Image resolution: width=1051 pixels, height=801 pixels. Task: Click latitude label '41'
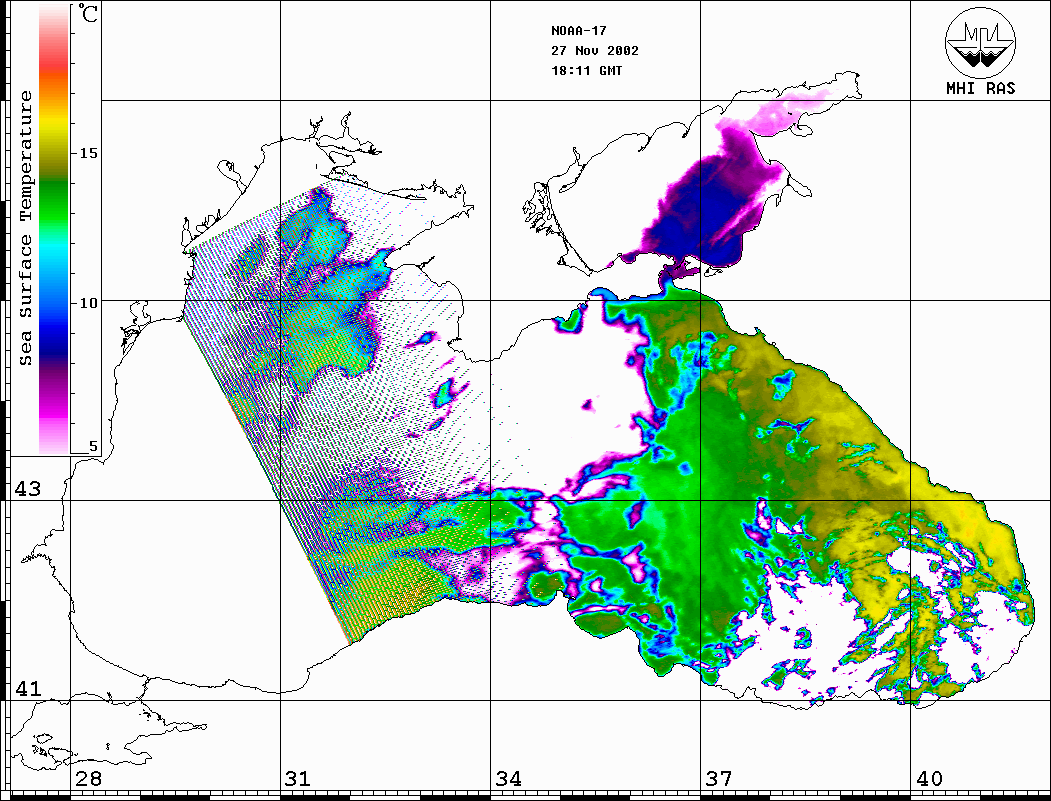(x=27, y=688)
